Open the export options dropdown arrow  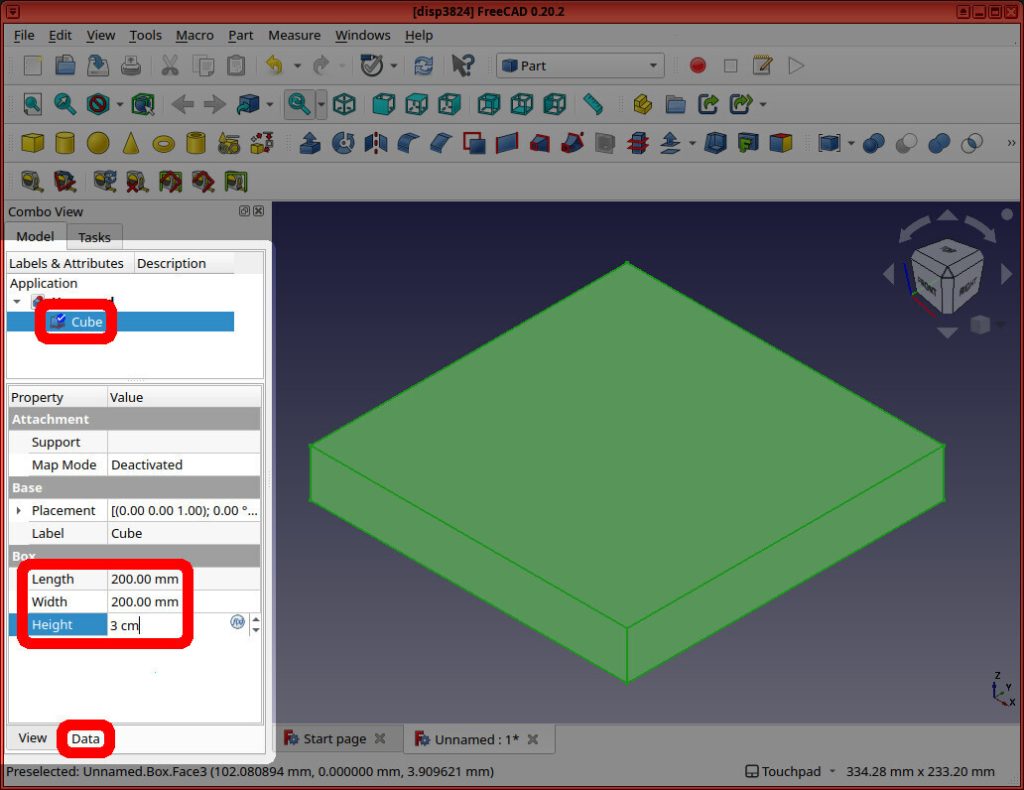(x=762, y=104)
